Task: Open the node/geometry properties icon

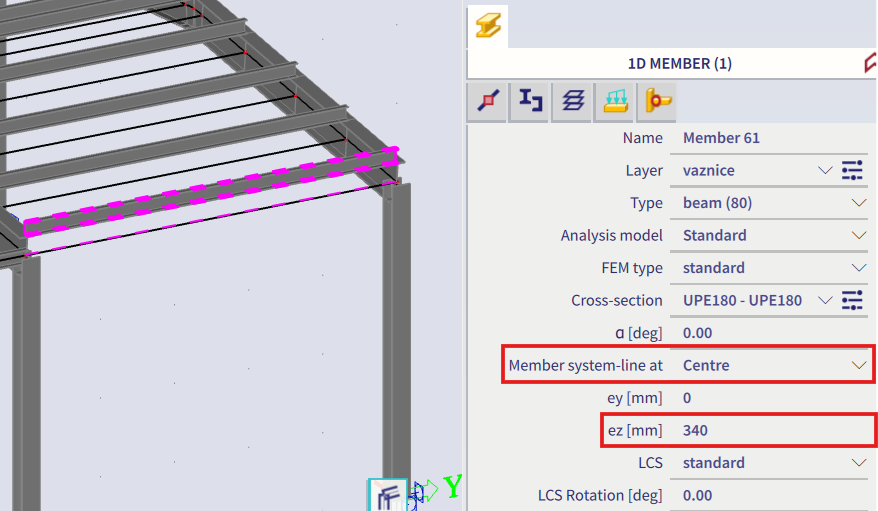Action: click(x=488, y=101)
